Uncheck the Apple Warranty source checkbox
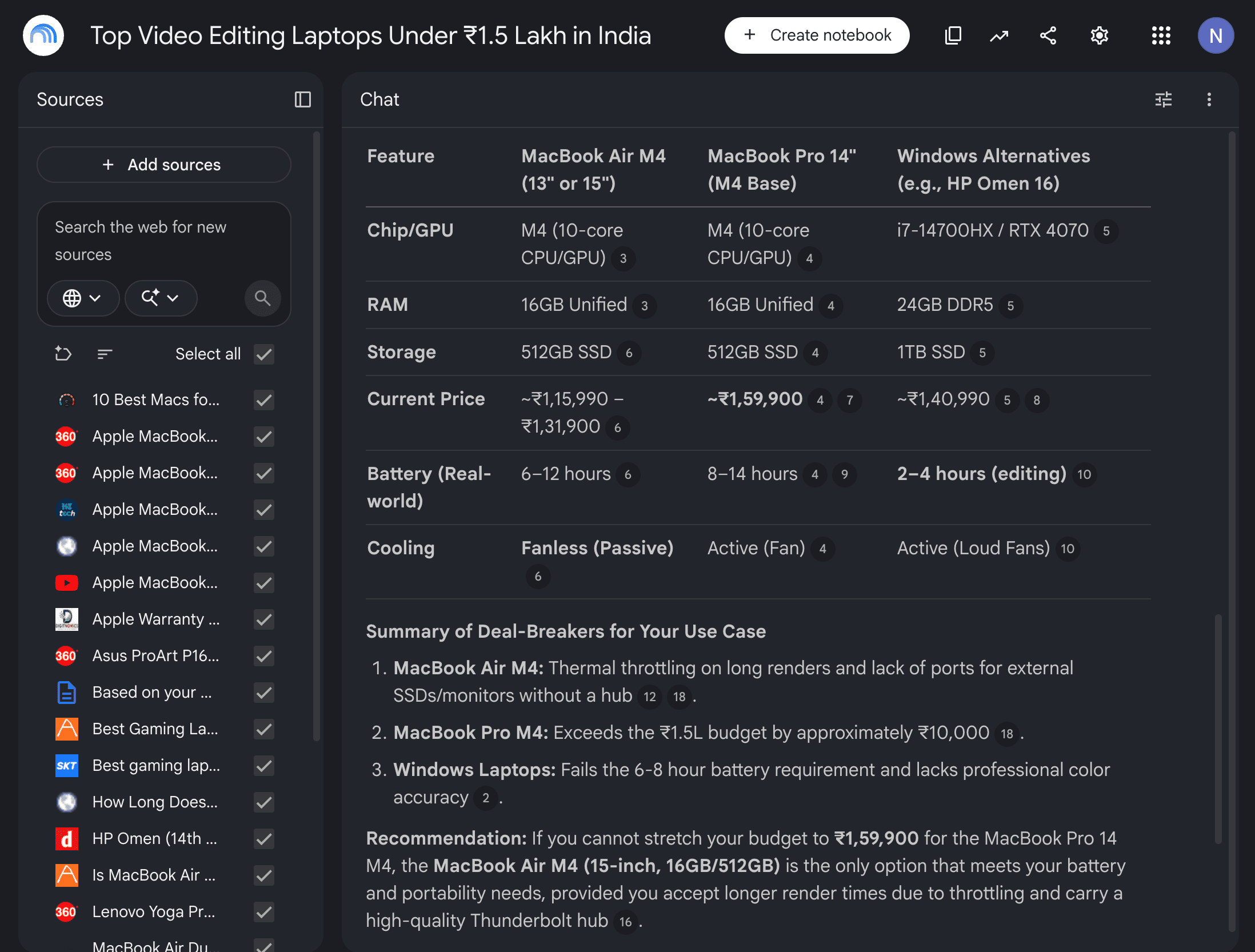 (x=264, y=619)
